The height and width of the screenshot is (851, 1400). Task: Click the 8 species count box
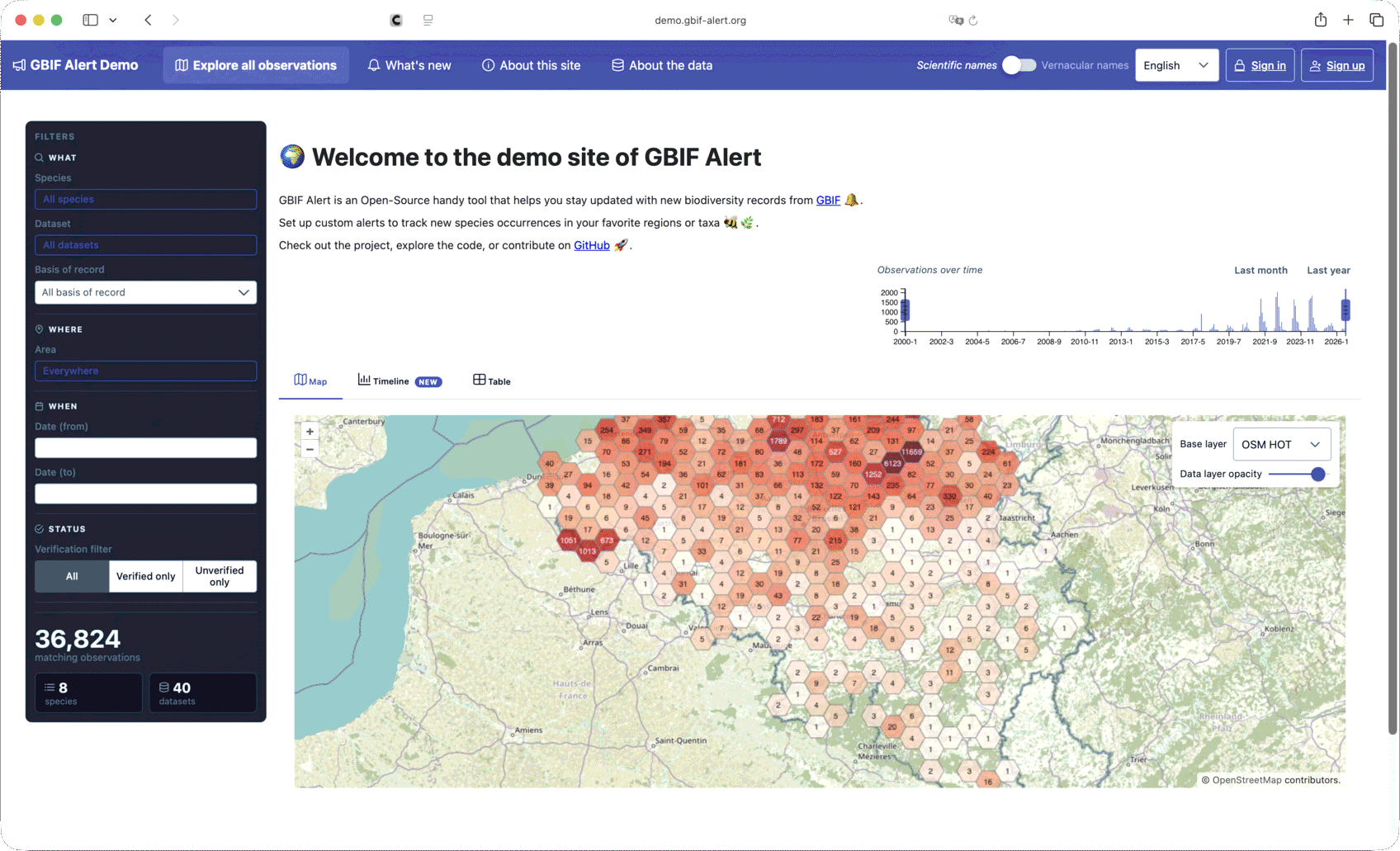click(88, 693)
